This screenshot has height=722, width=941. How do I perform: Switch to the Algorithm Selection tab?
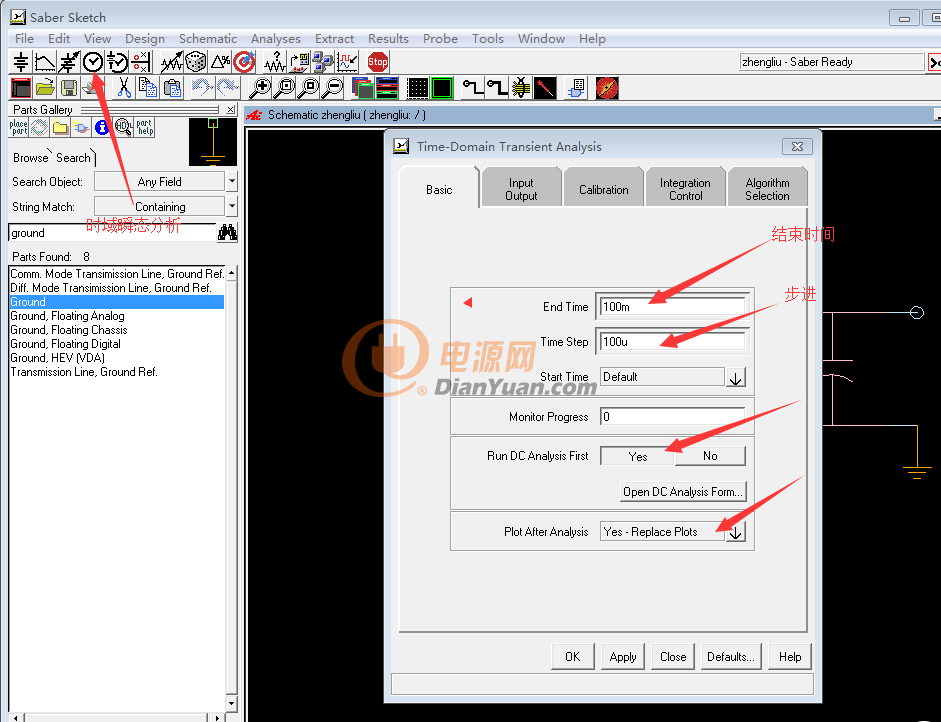[767, 189]
